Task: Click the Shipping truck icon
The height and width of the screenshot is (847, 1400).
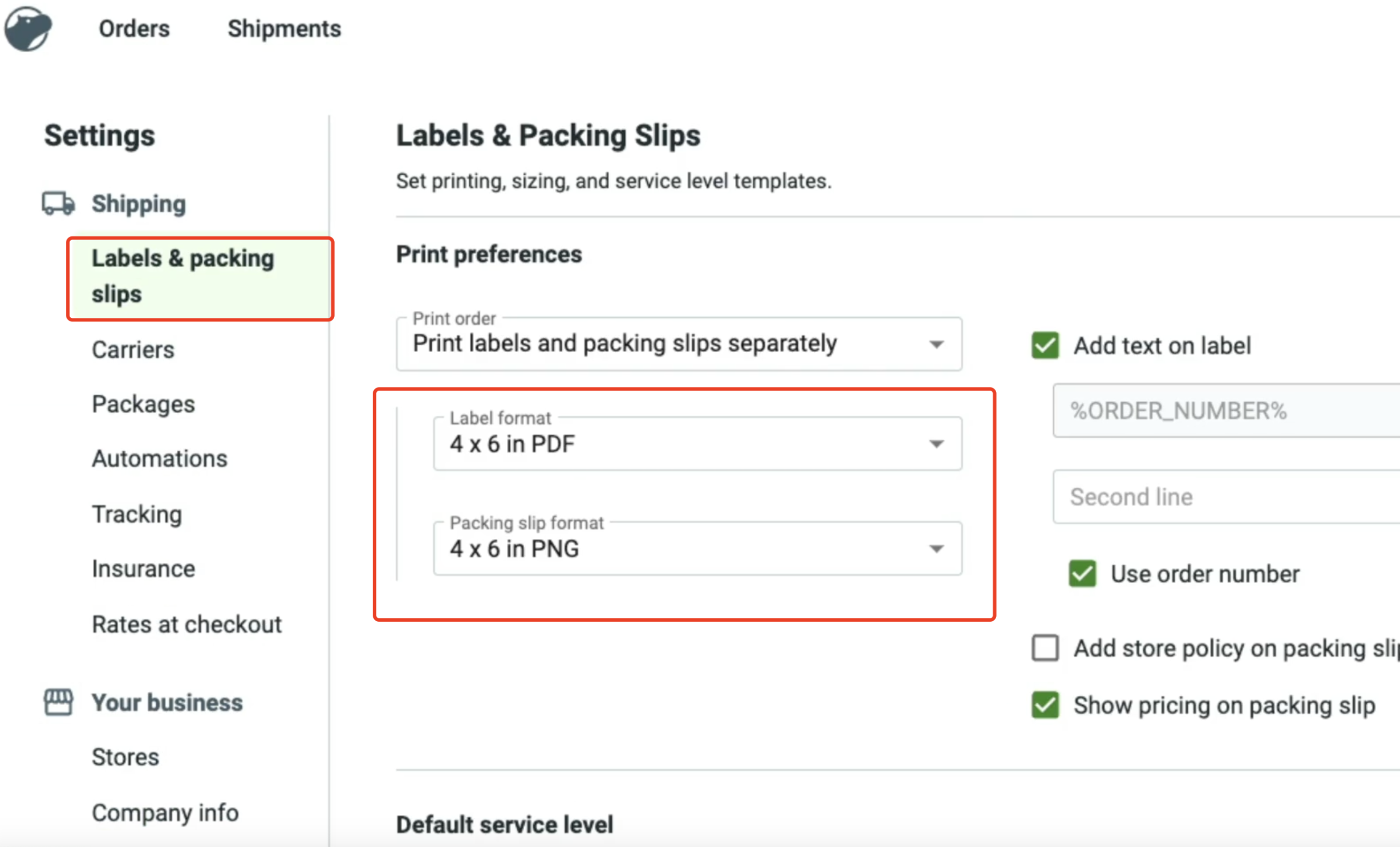Action: pyautogui.click(x=58, y=204)
